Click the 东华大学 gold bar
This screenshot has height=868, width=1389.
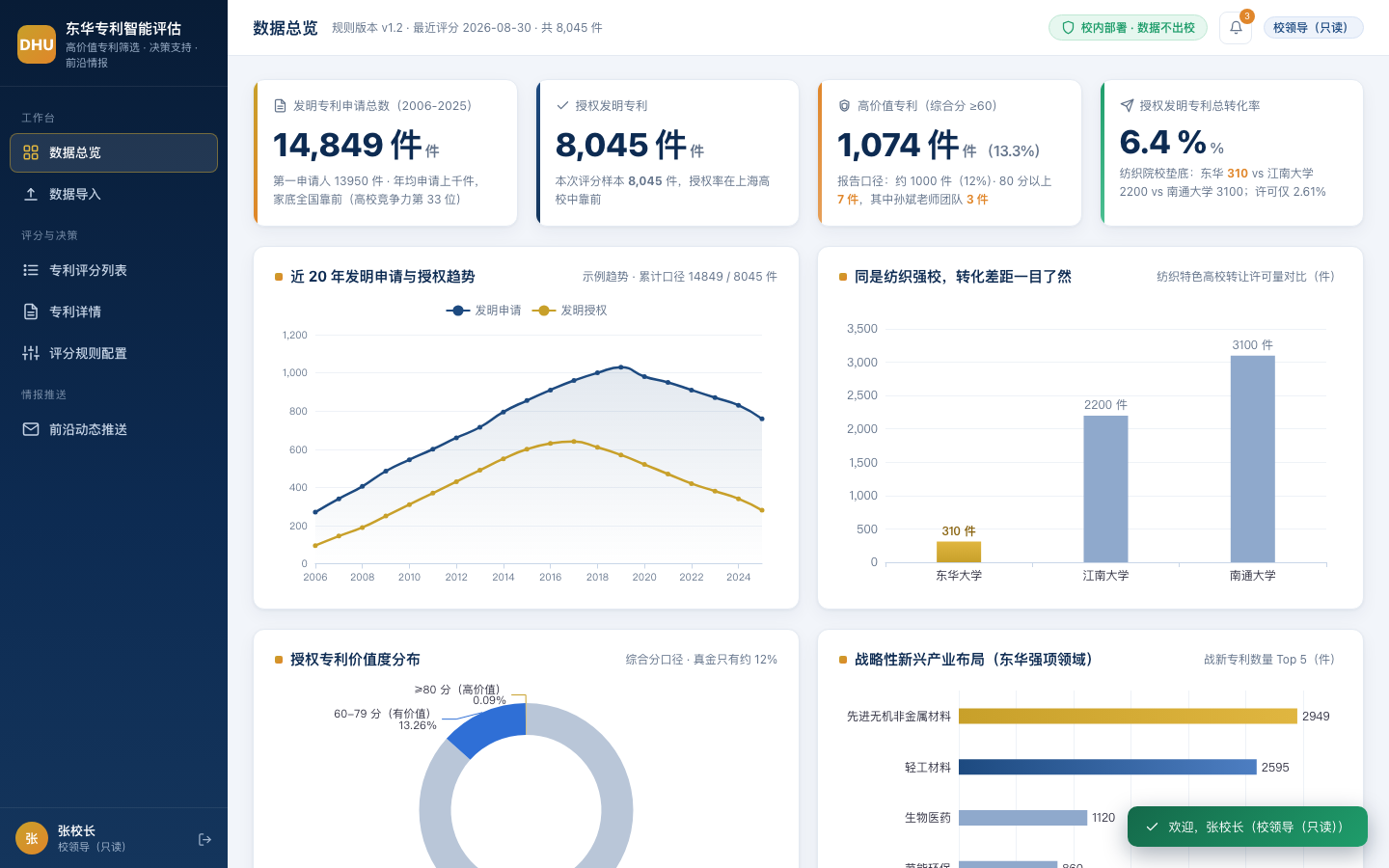pos(959,552)
